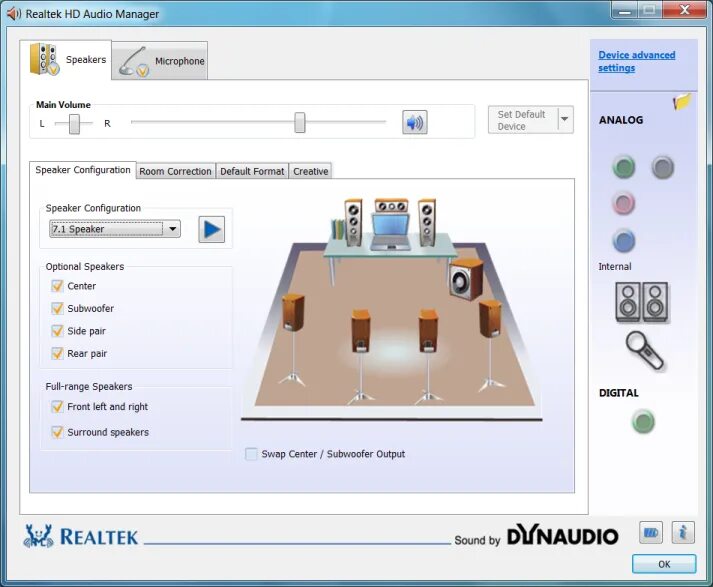
Task: Open the information icon
Action: tap(683, 532)
